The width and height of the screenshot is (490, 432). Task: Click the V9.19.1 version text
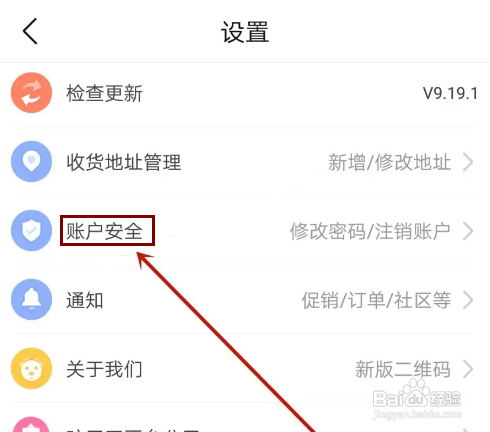pos(450,93)
